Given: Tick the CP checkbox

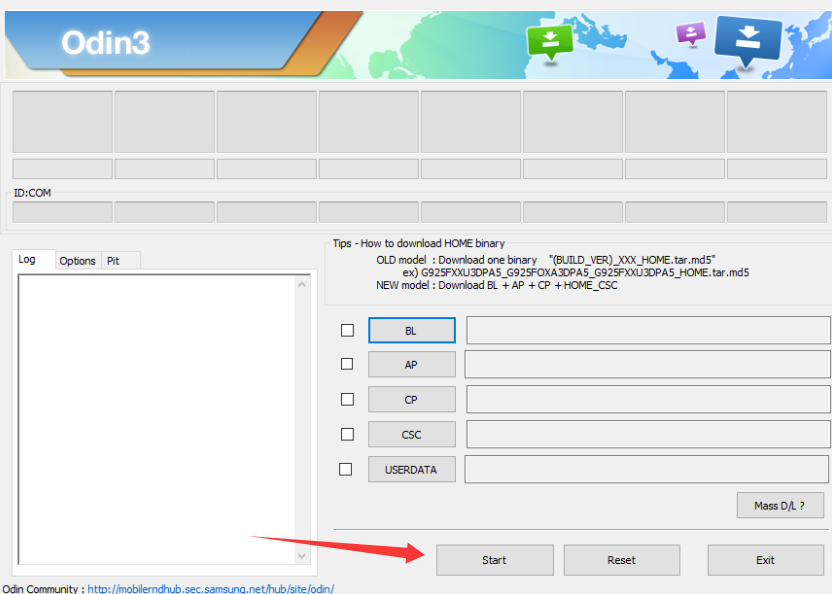Looking at the screenshot, I should point(348,399).
